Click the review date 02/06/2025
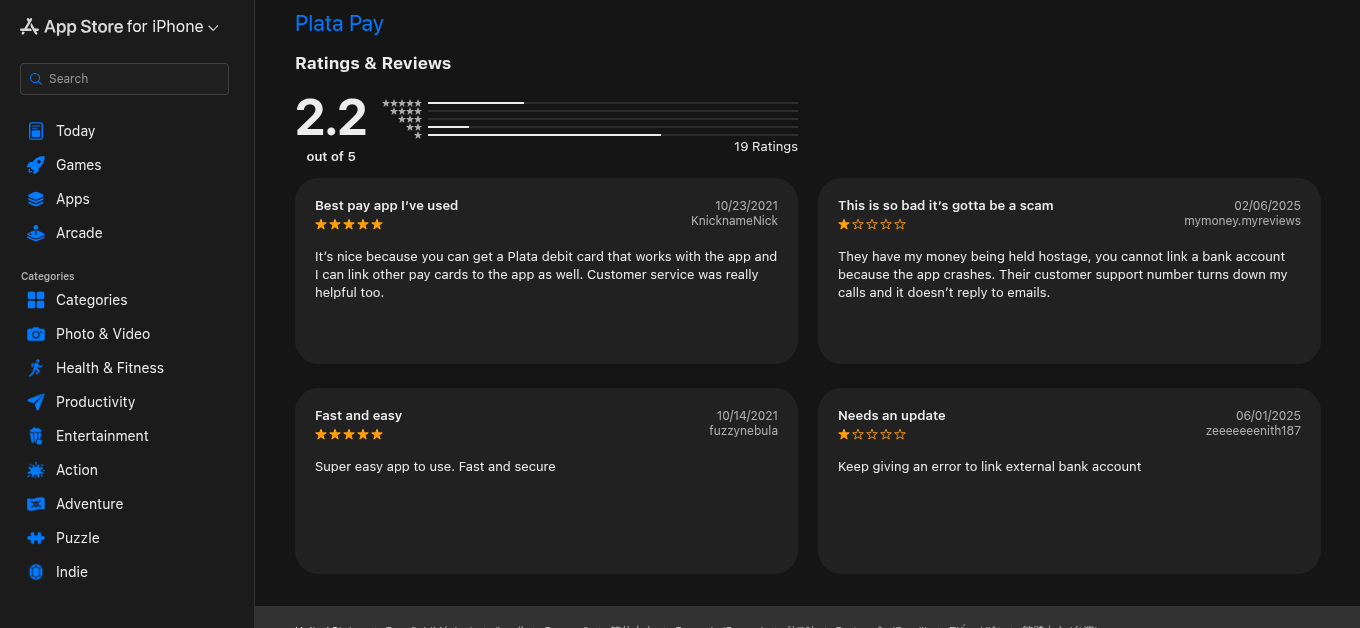The image size is (1360, 628). pos(1267,206)
